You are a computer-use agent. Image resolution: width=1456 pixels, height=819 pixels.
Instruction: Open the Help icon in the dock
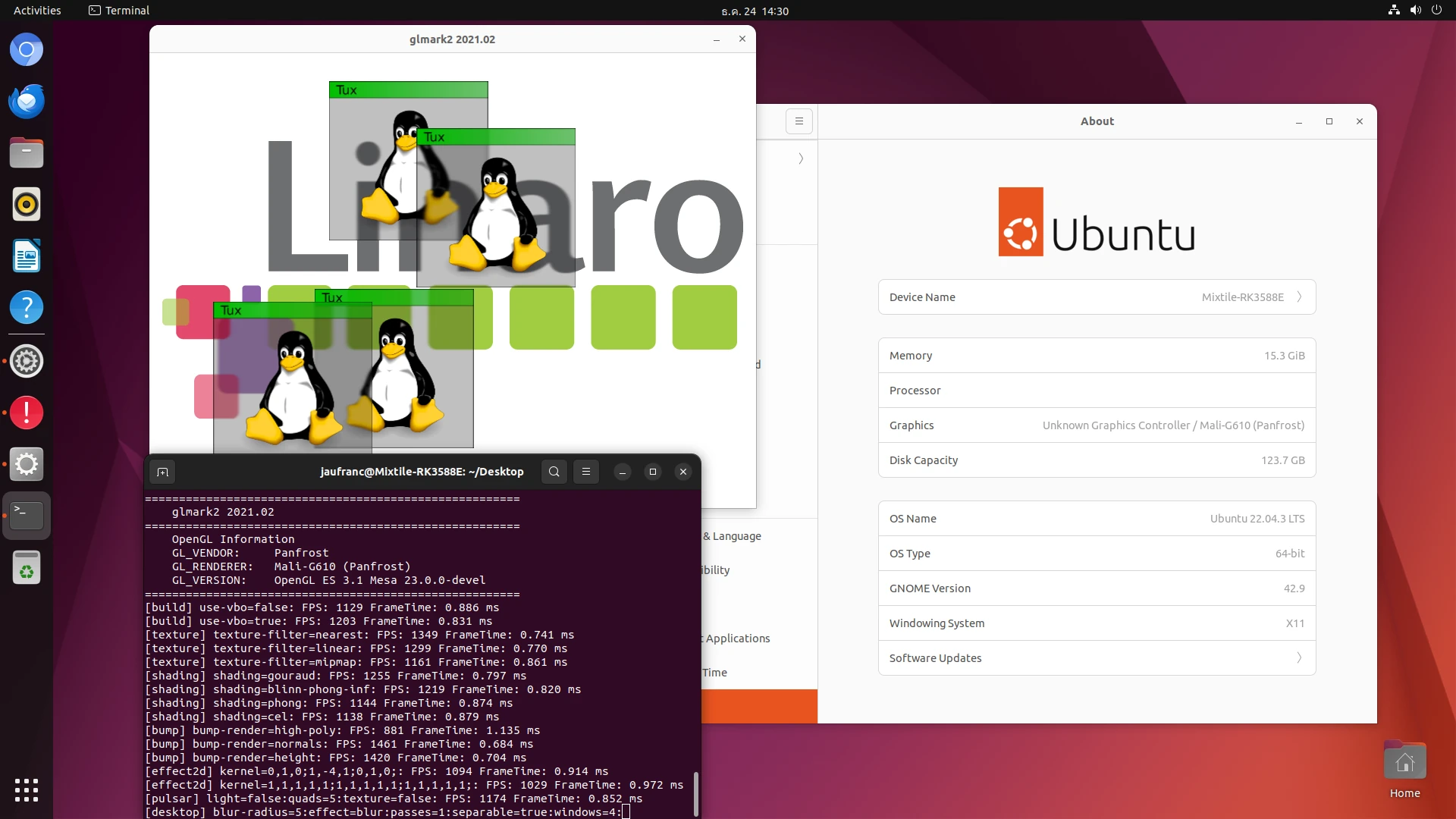point(27,307)
